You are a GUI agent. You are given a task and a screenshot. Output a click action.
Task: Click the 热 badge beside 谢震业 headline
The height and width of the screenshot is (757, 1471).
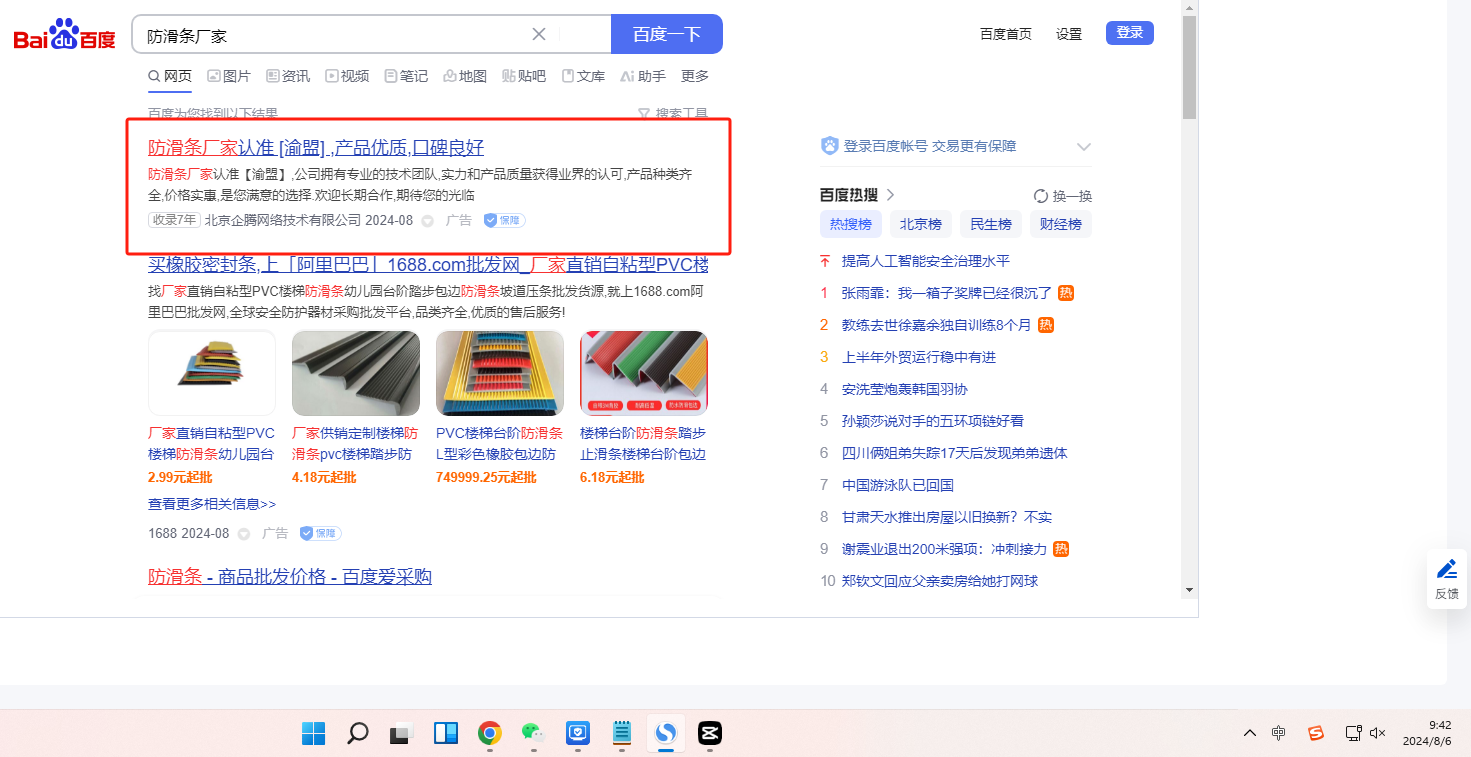click(x=1061, y=549)
